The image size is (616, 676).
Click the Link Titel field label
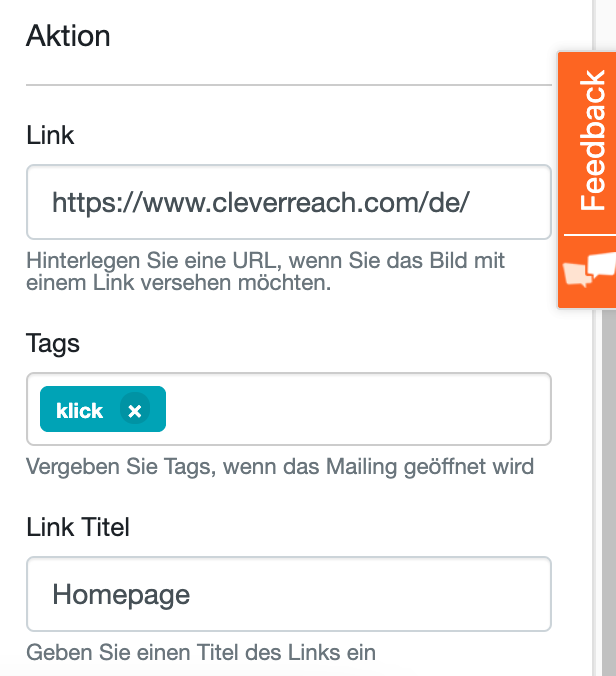78,527
